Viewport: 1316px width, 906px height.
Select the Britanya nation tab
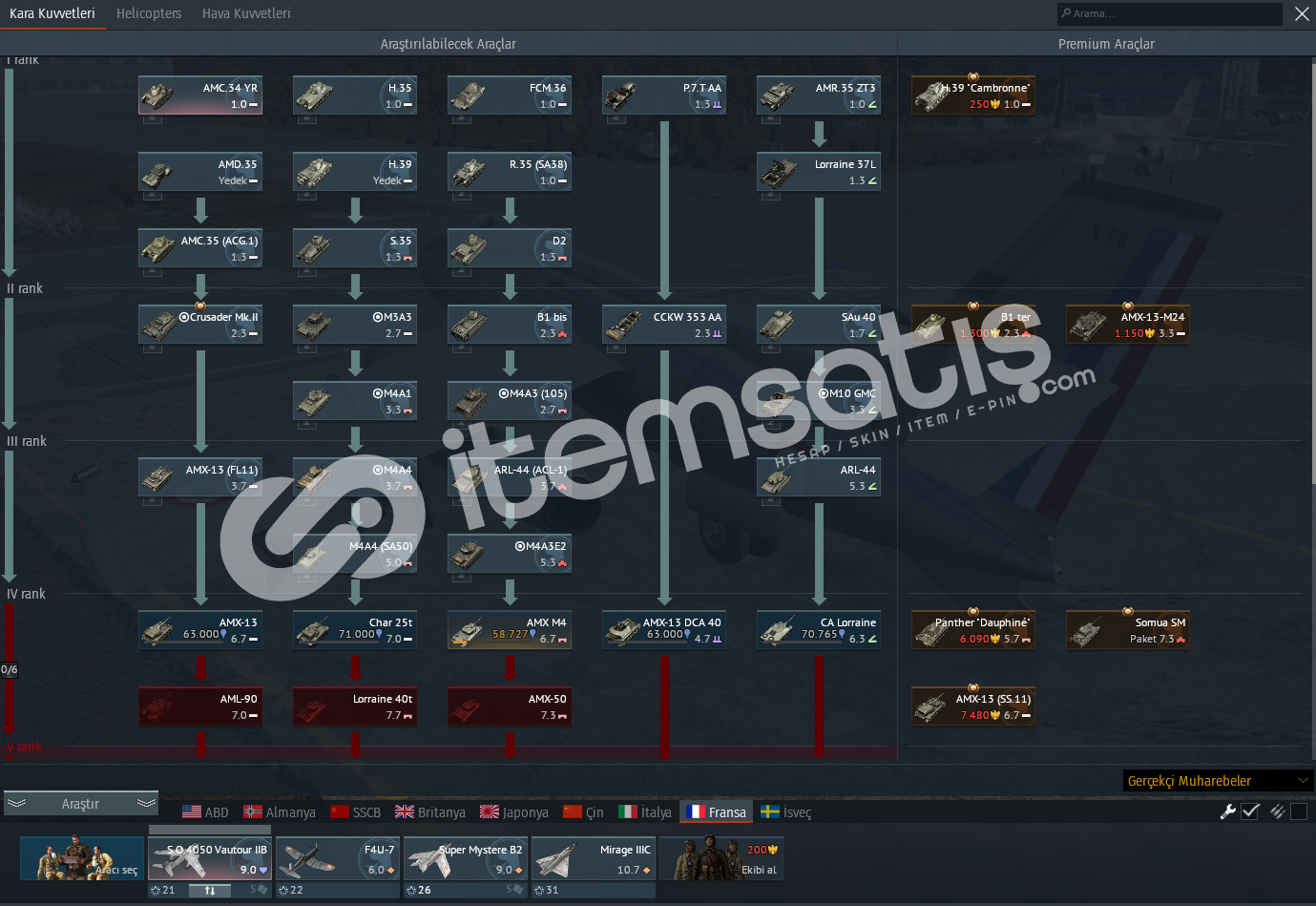click(430, 812)
